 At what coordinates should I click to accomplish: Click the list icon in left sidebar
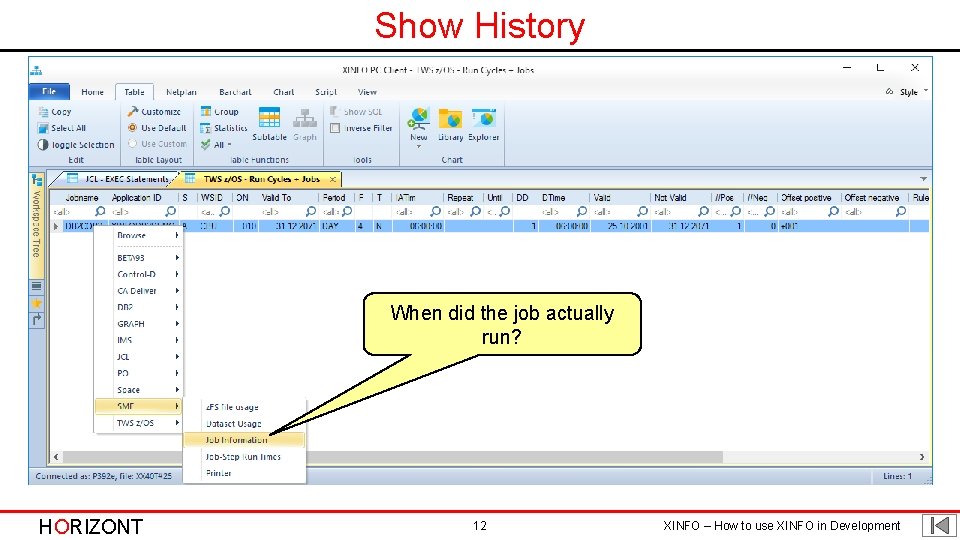click(37, 286)
